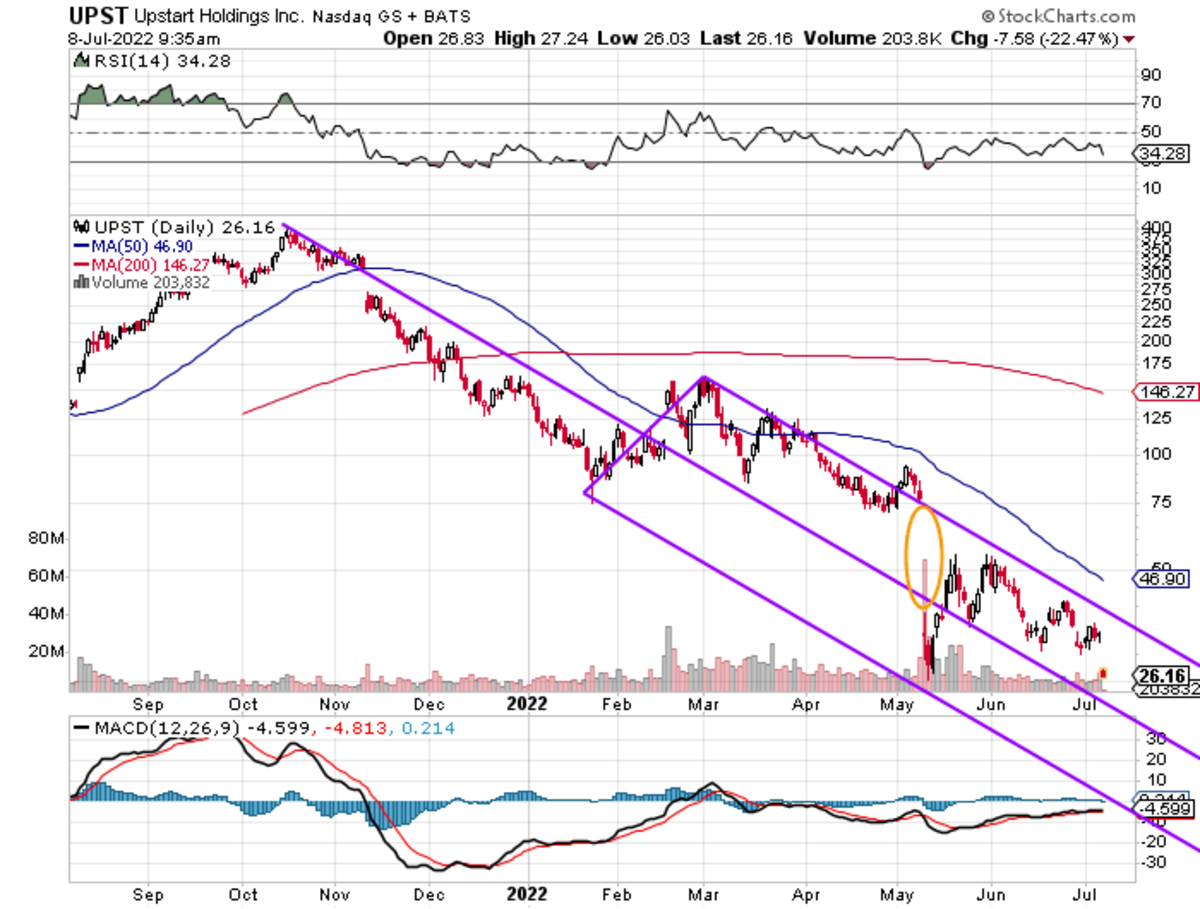Viewport: 1200px width, 909px height.
Task: Click the red down arrow beside Chg
Action: click(1129, 38)
